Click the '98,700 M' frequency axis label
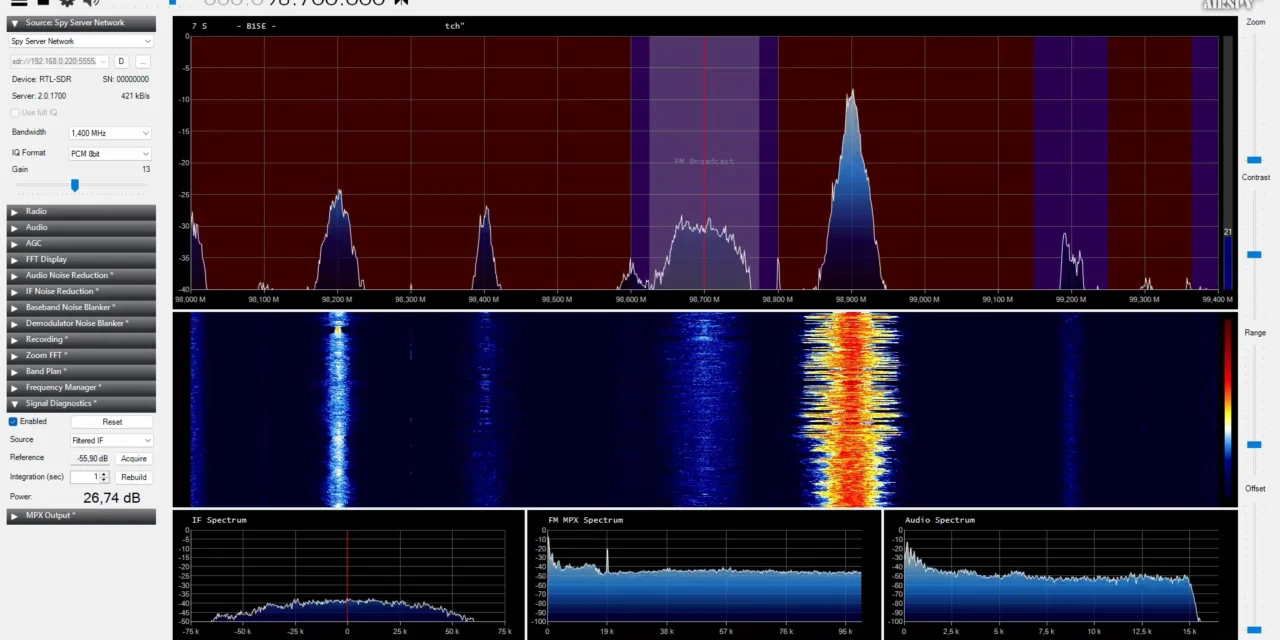 pyautogui.click(x=704, y=299)
